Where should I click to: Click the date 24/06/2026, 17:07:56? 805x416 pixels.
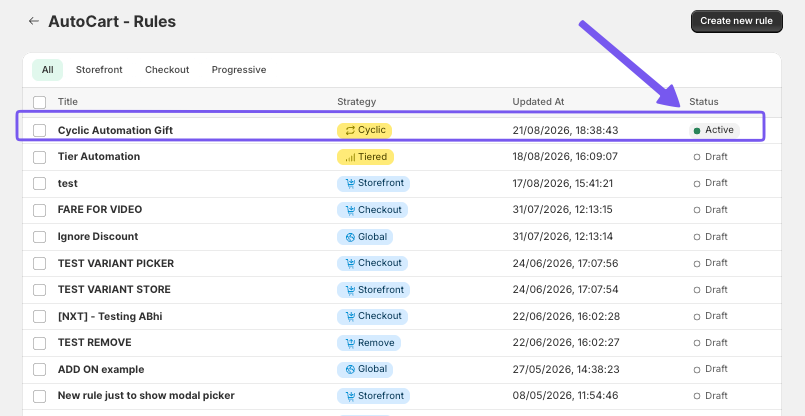tap(565, 263)
